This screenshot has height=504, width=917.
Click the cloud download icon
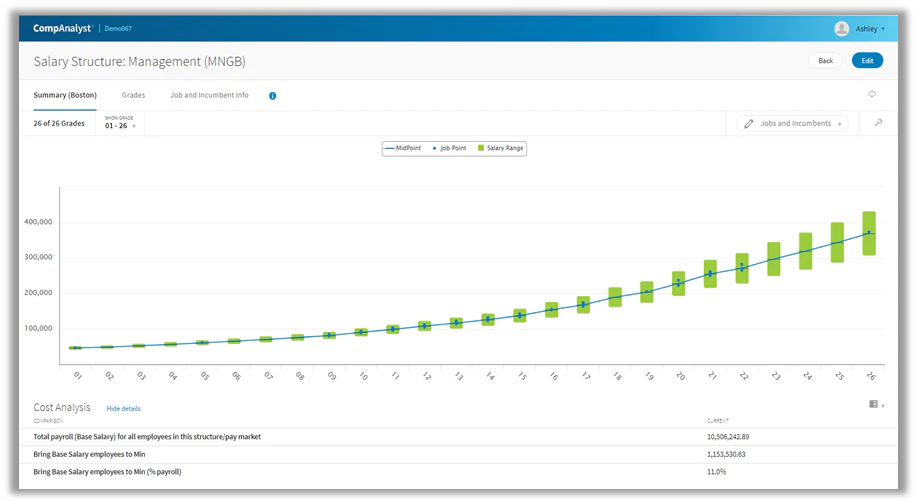click(872, 94)
